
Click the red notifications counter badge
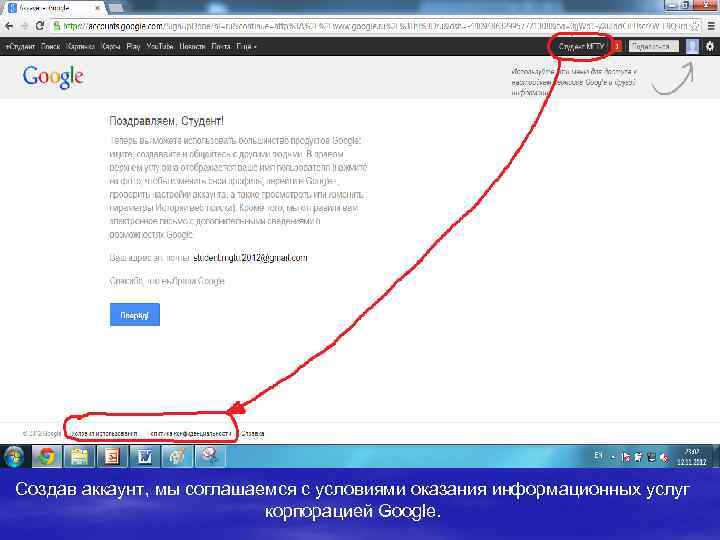pos(617,46)
